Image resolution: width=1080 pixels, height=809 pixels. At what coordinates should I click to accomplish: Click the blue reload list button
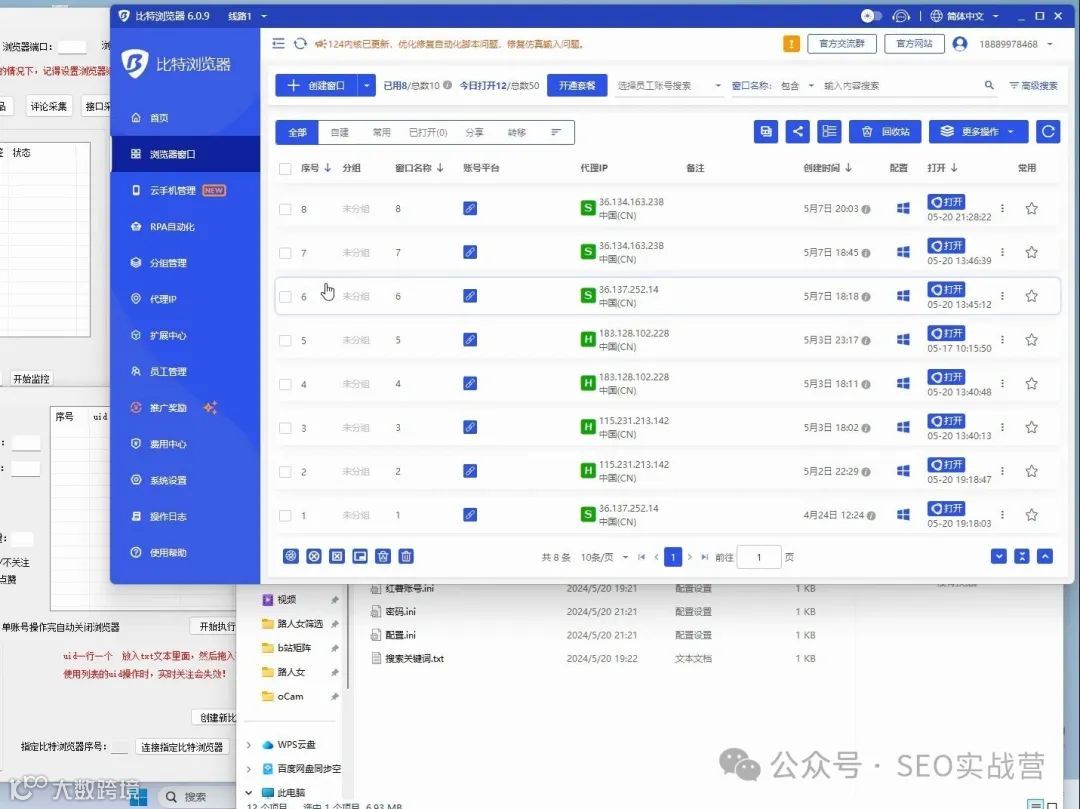[x=1048, y=132]
